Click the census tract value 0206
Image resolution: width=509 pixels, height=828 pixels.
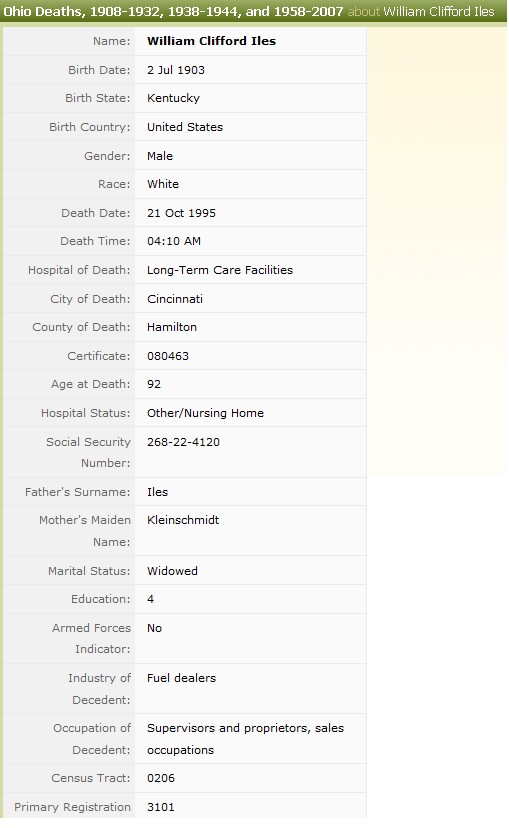[x=161, y=778]
